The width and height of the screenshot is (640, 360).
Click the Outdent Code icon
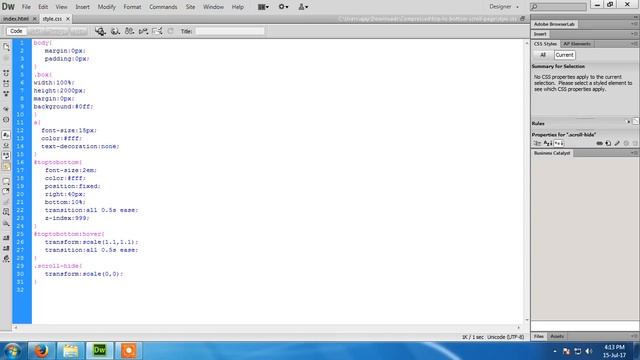tap(6, 248)
